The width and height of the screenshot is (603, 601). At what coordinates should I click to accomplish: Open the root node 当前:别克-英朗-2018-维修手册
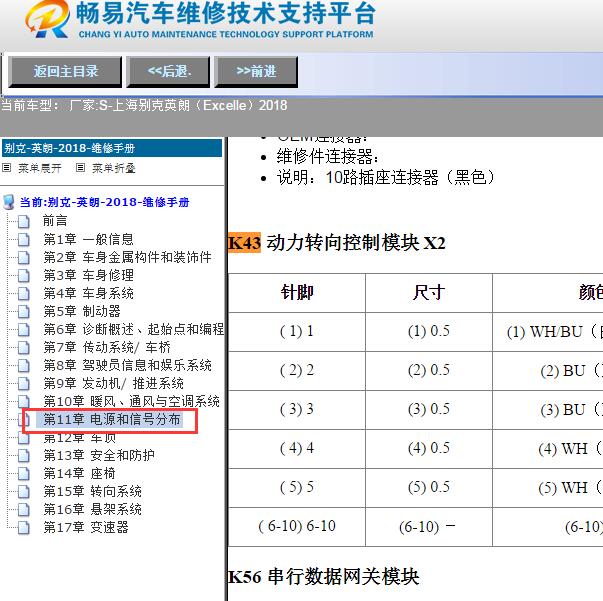click(105, 202)
